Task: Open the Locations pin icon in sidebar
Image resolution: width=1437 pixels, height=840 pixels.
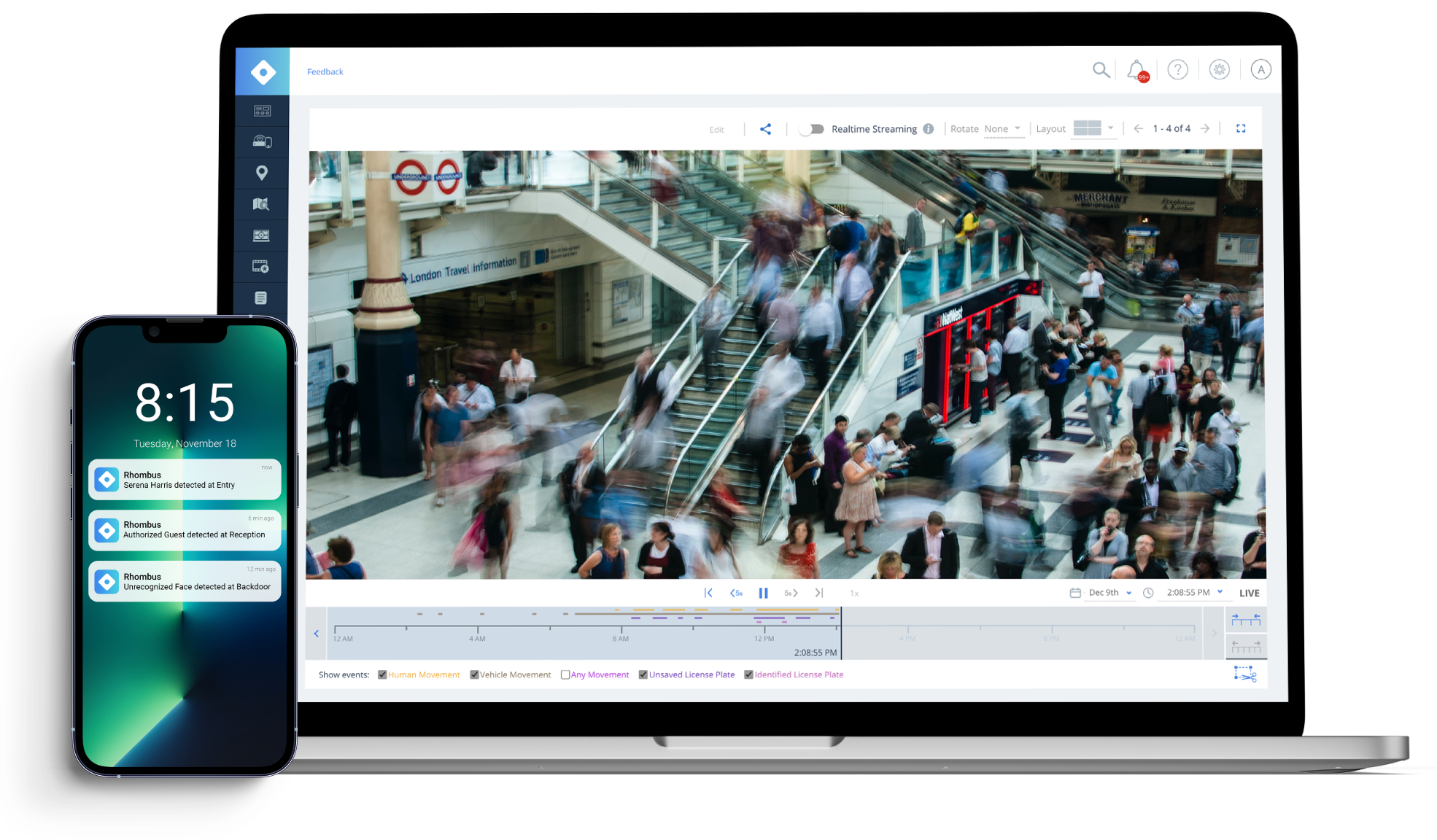Action: 263,173
